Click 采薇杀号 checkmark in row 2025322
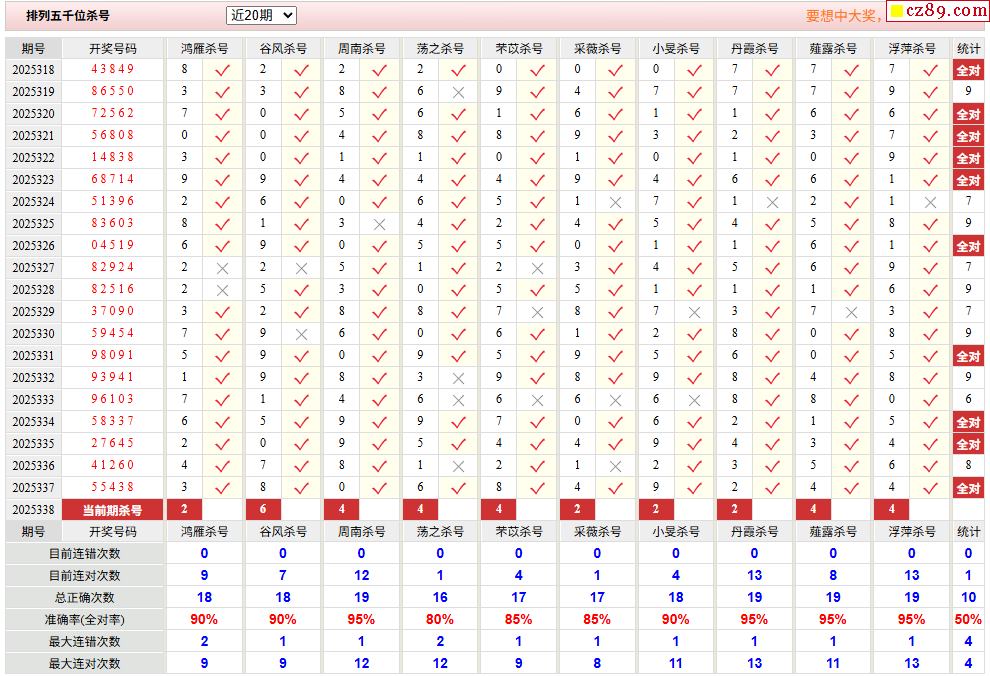The height and width of the screenshot is (676, 990). (616, 158)
